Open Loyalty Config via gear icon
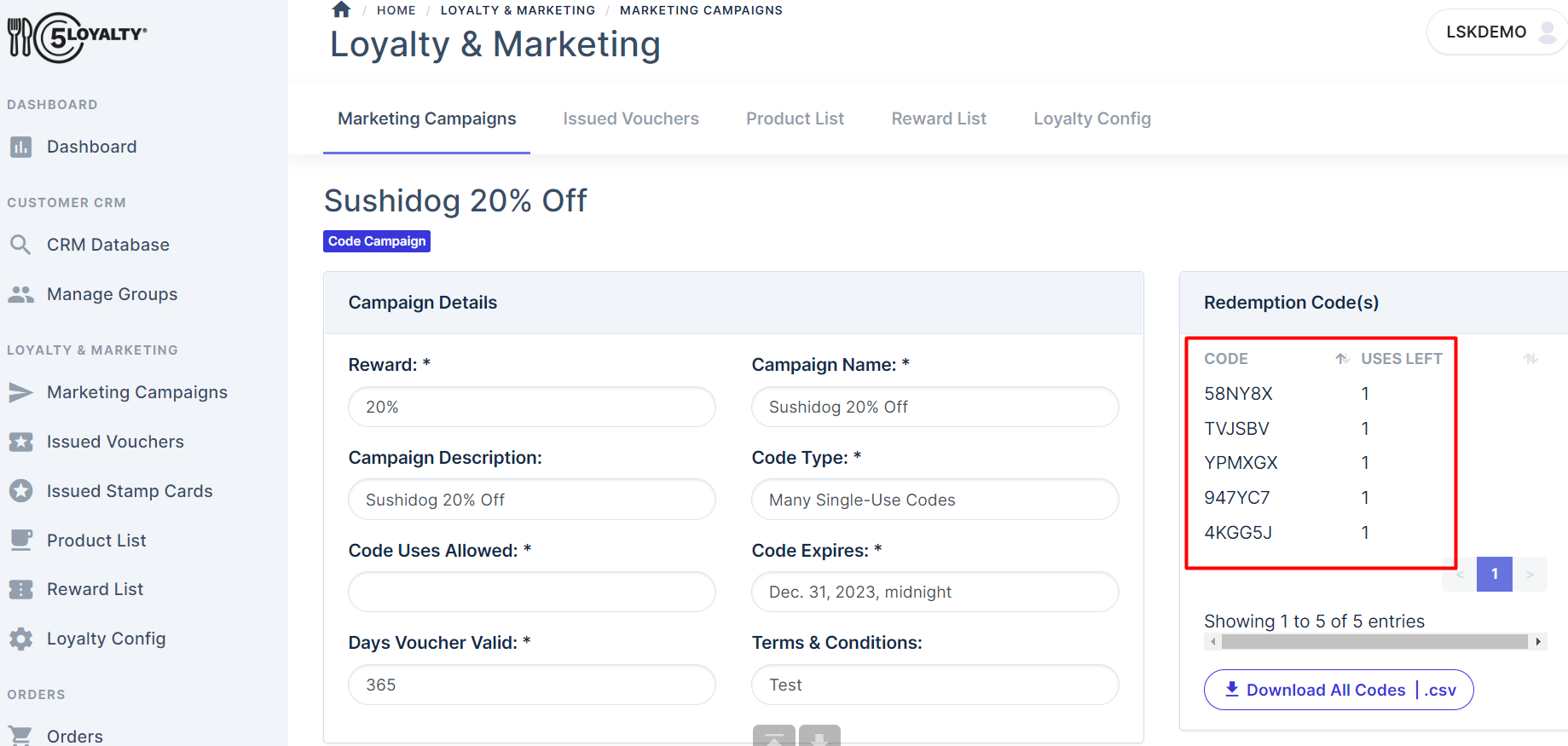Viewport: 1568px width, 746px height. point(21,638)
